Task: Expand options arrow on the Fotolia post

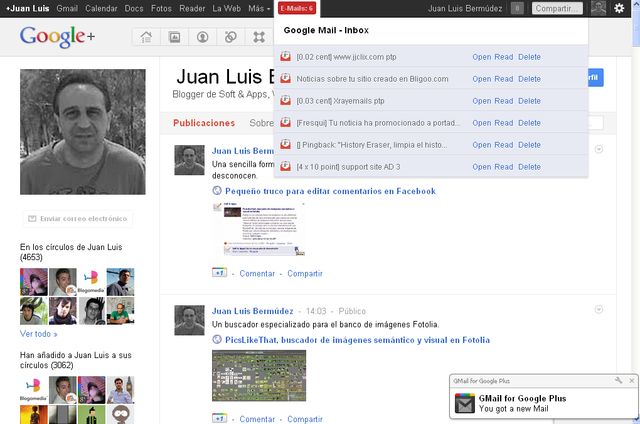Action: pos(599,309)
